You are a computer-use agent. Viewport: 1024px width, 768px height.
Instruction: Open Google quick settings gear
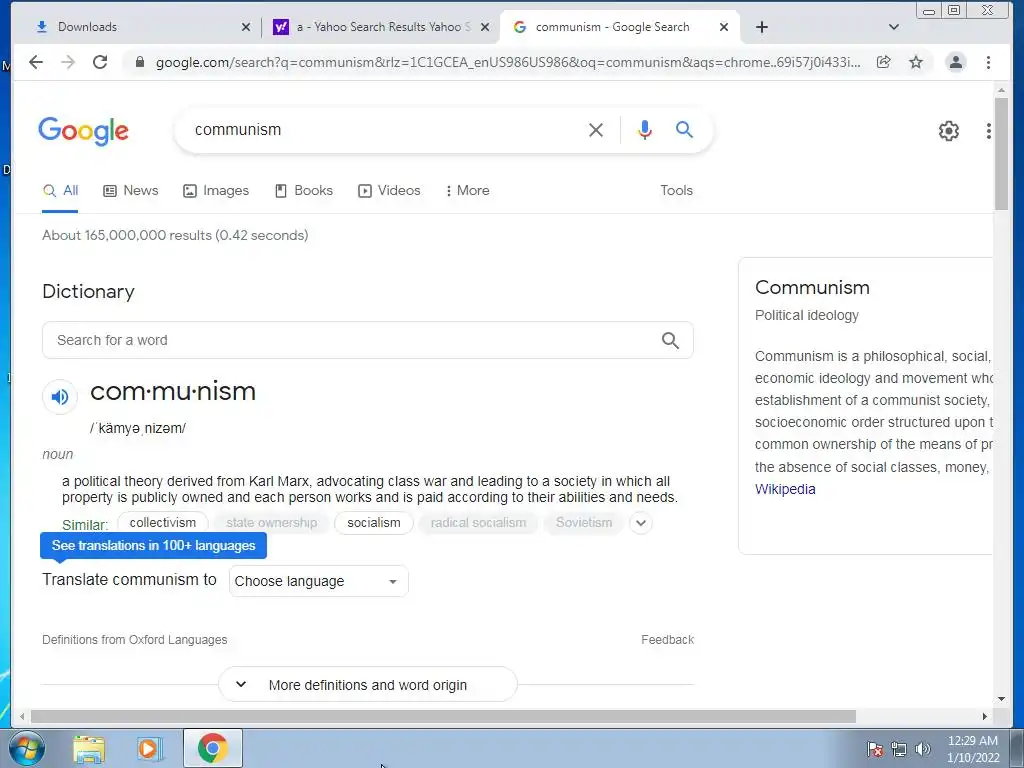coord(948,131)
